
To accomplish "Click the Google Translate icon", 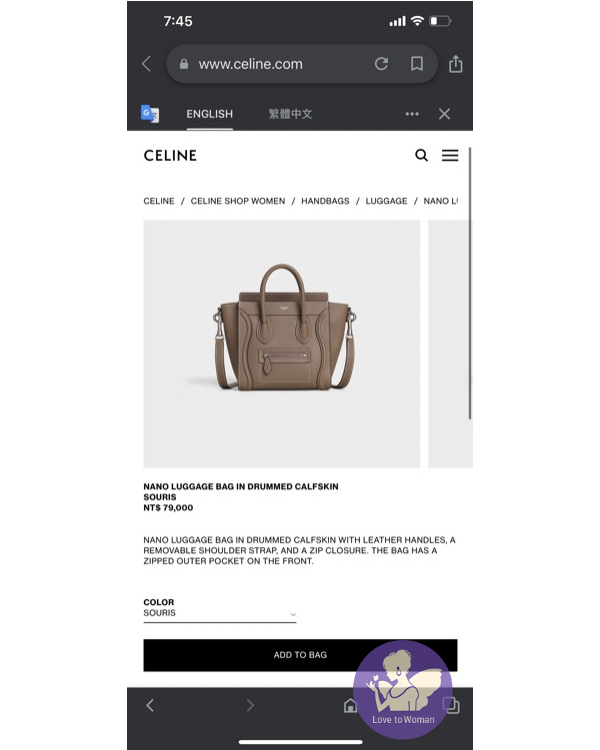I will pos(150,114).
